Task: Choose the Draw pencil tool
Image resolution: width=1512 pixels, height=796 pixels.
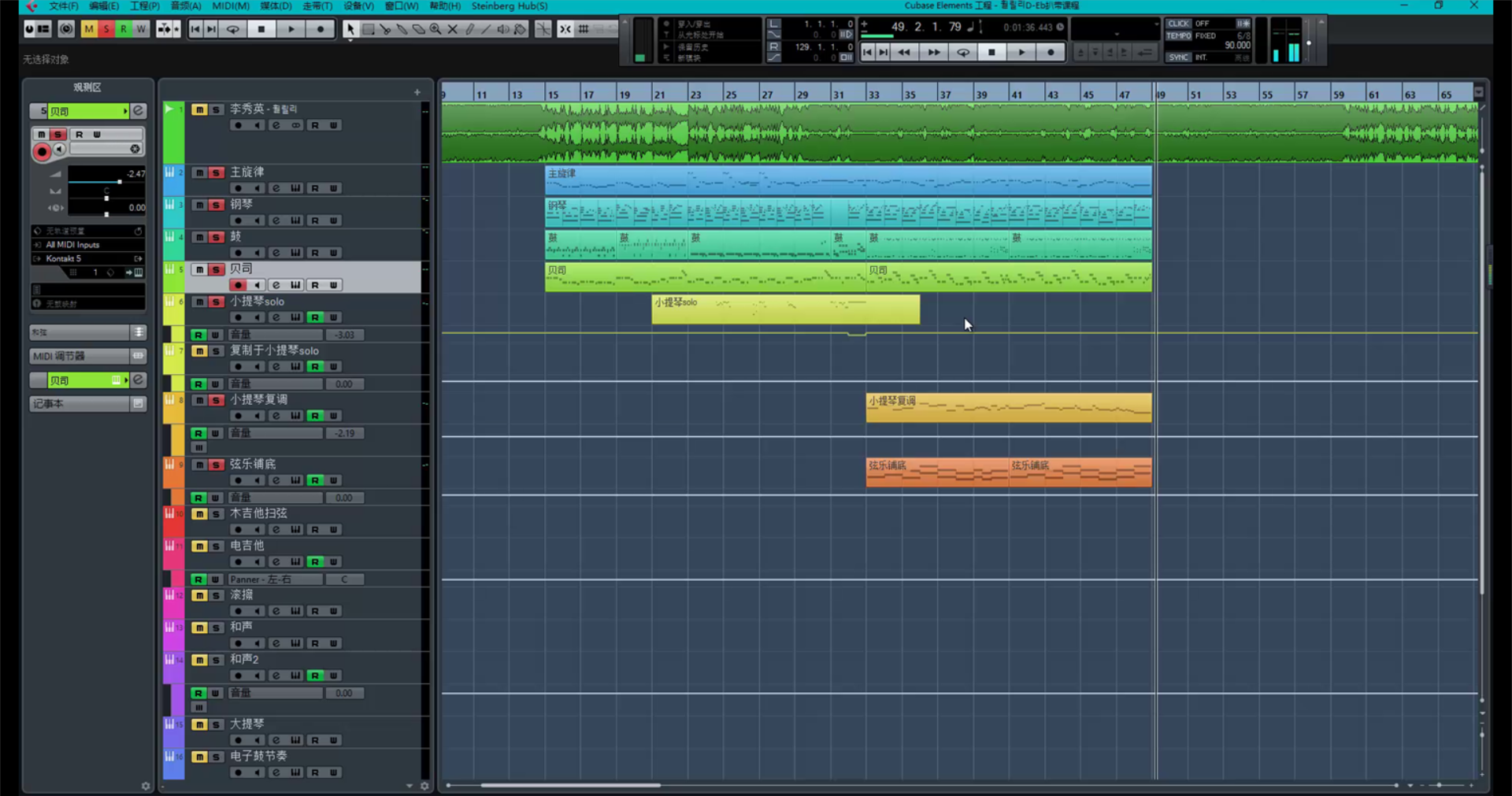Action: coord(469,29)
